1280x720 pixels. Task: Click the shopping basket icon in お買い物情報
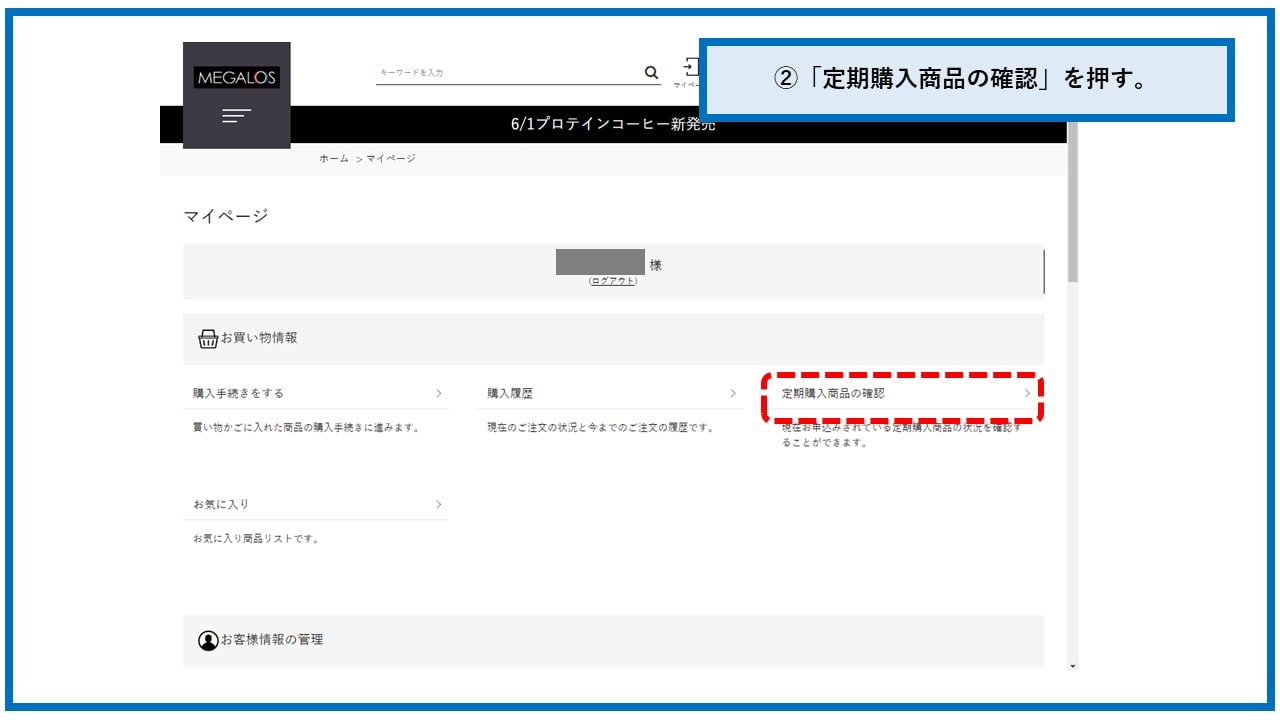(208, 338)
